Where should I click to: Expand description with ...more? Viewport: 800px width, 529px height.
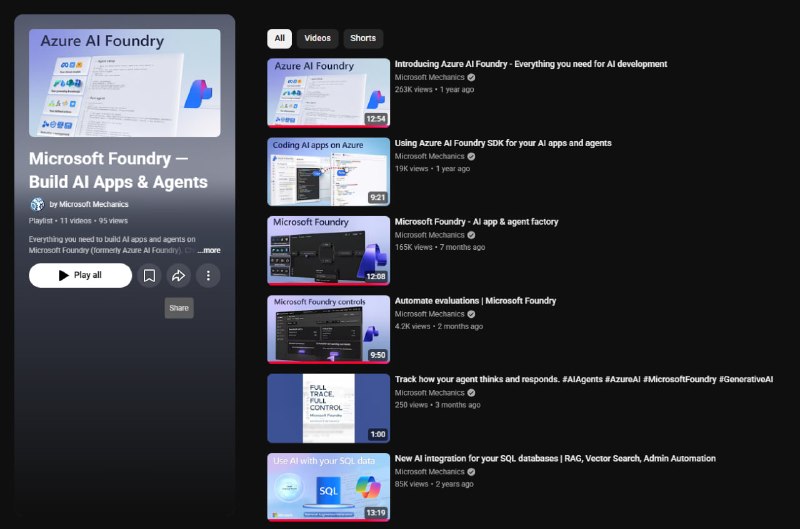[x=209, y=250]
